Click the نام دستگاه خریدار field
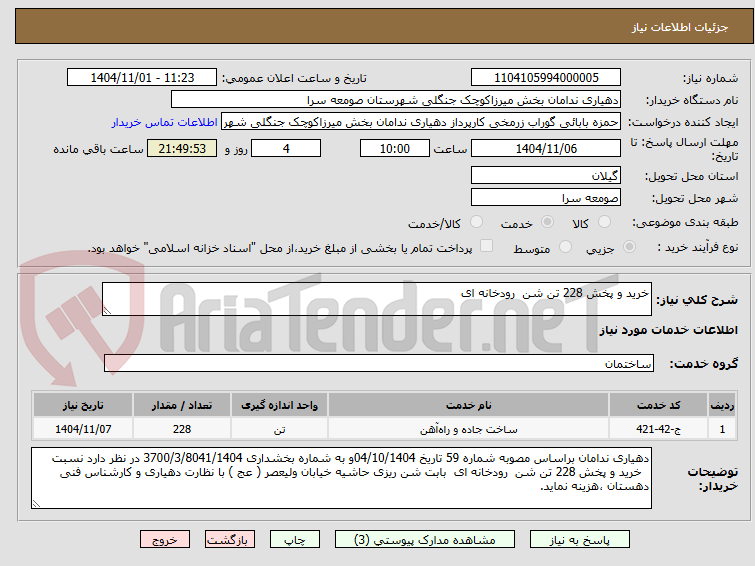The image size is (755, 566). (x=396, y=100)
